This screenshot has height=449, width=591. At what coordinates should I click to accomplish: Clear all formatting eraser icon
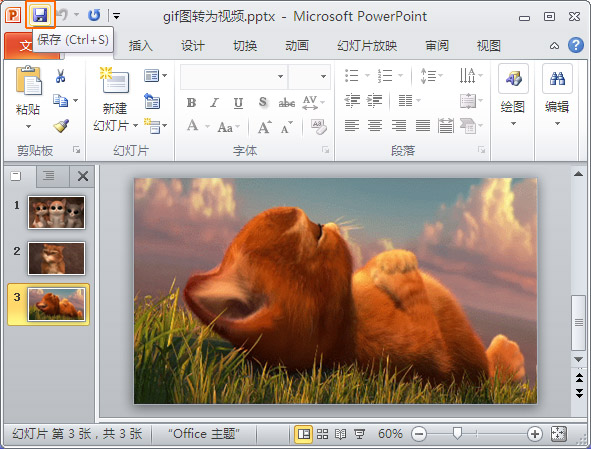[x=319, y=126]
